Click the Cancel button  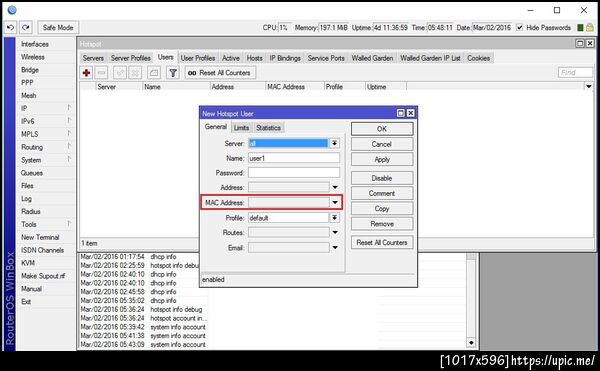(382, 144)
